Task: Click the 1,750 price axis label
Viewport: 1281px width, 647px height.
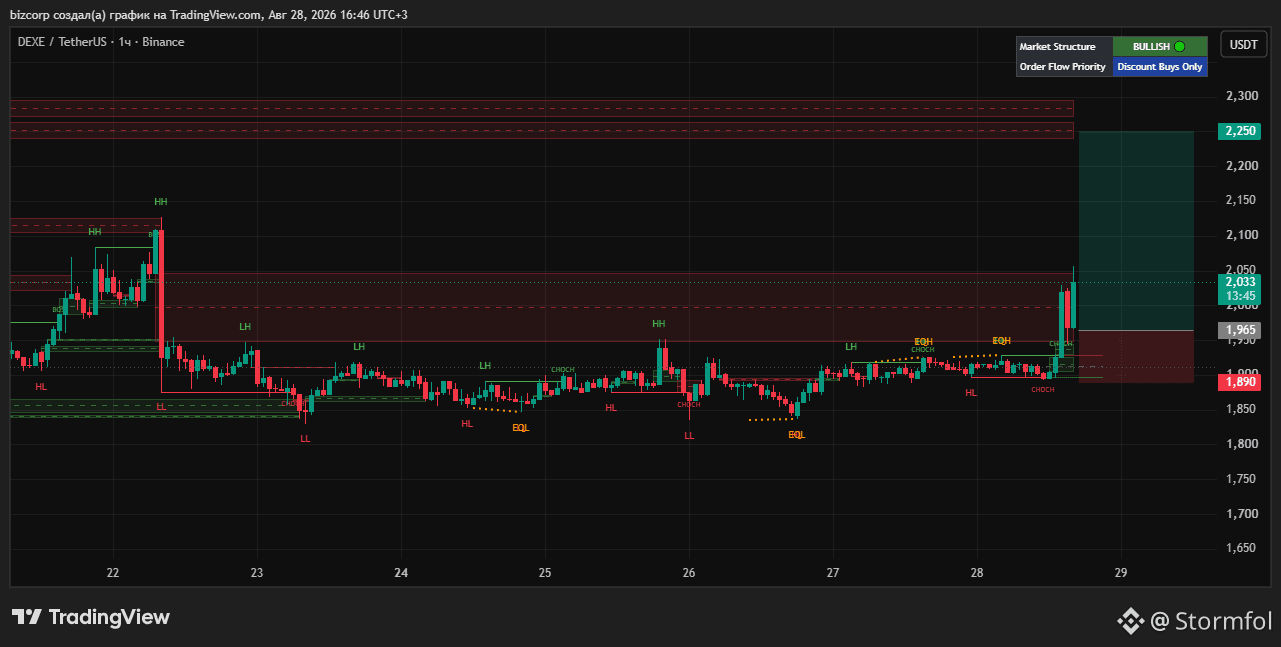Action: point(1241,479)
